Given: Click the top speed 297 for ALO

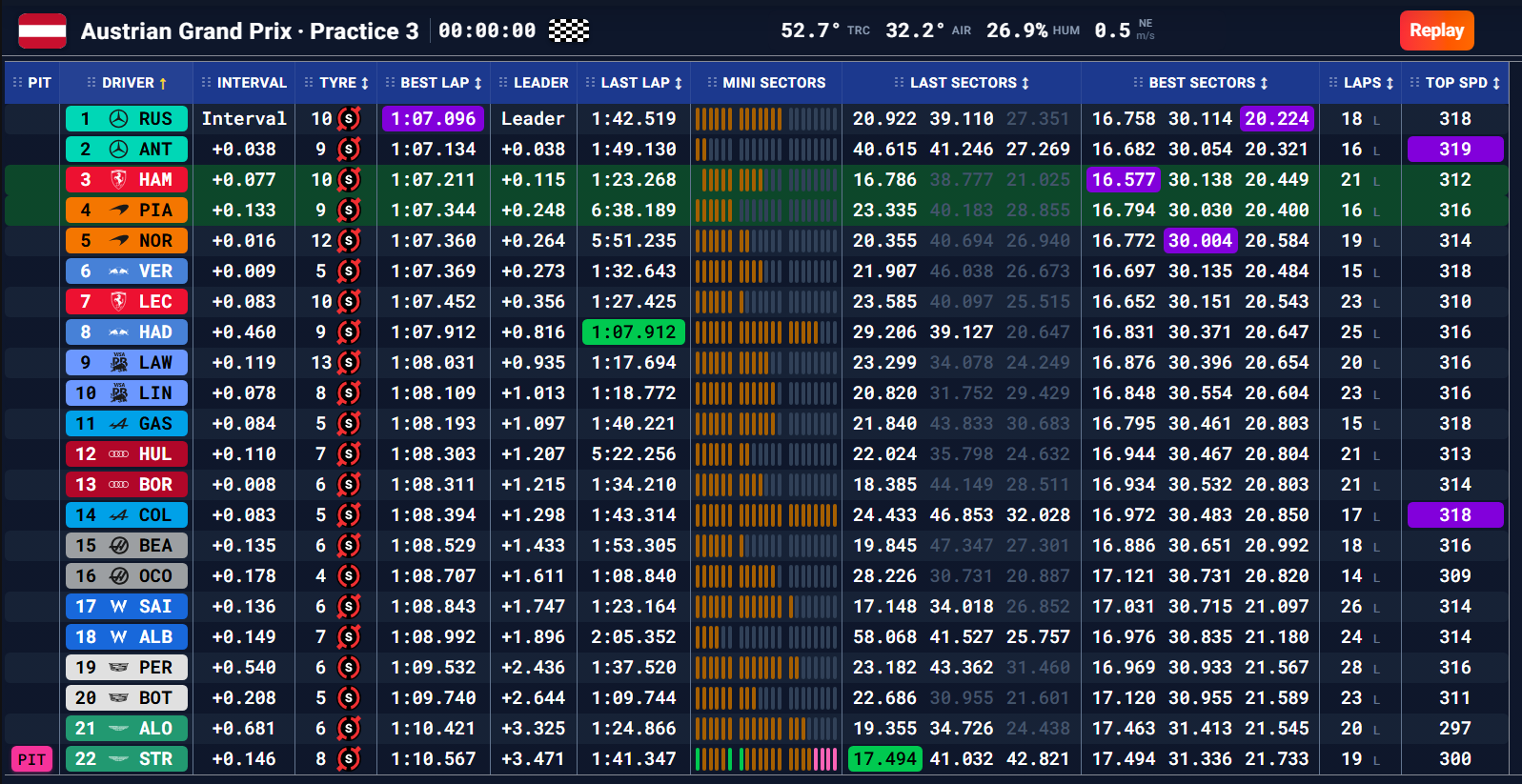Looking at the screenshot, I should point(1455,728).
